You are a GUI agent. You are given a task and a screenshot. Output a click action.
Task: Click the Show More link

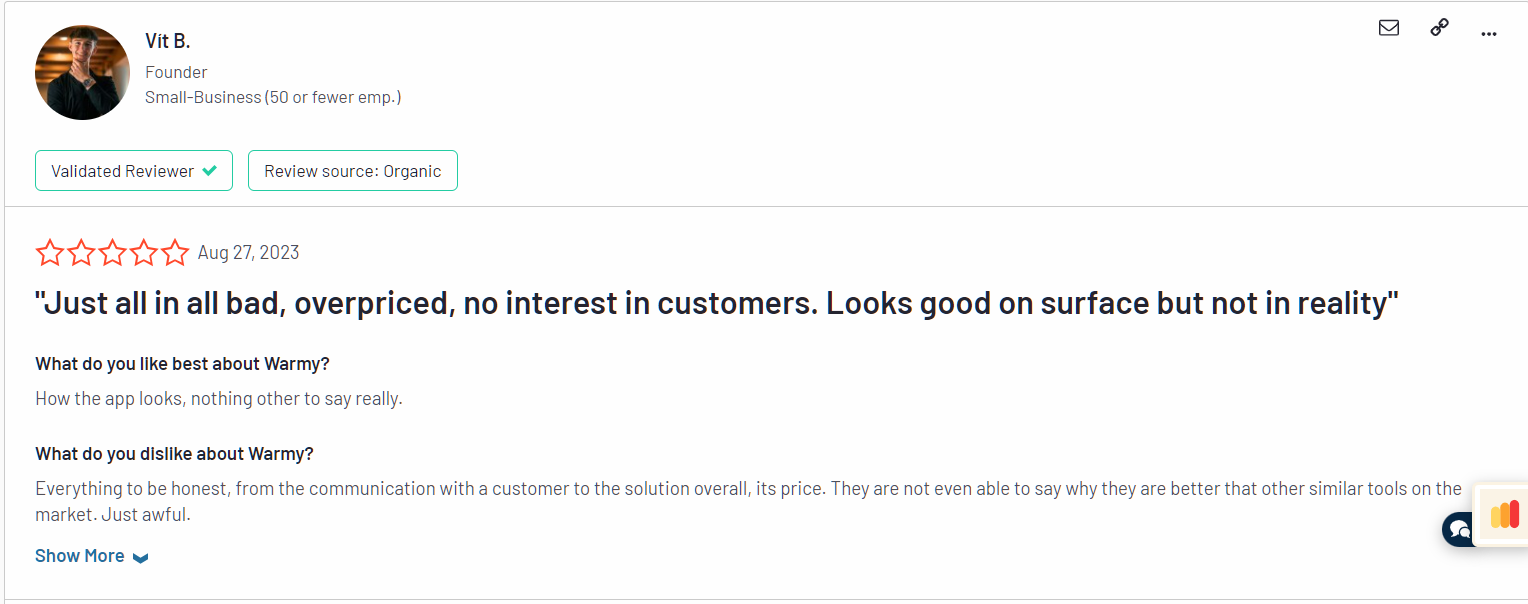(80, 556)
